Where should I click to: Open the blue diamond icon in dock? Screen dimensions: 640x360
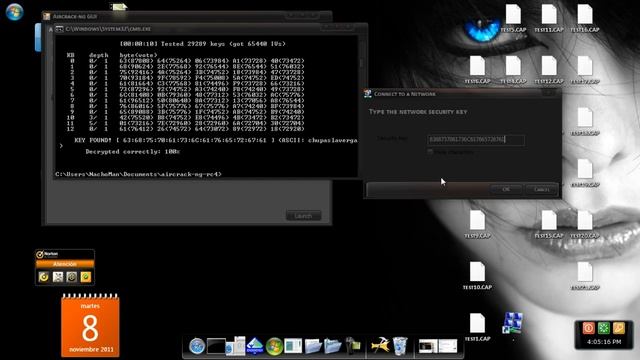point(255,346)
